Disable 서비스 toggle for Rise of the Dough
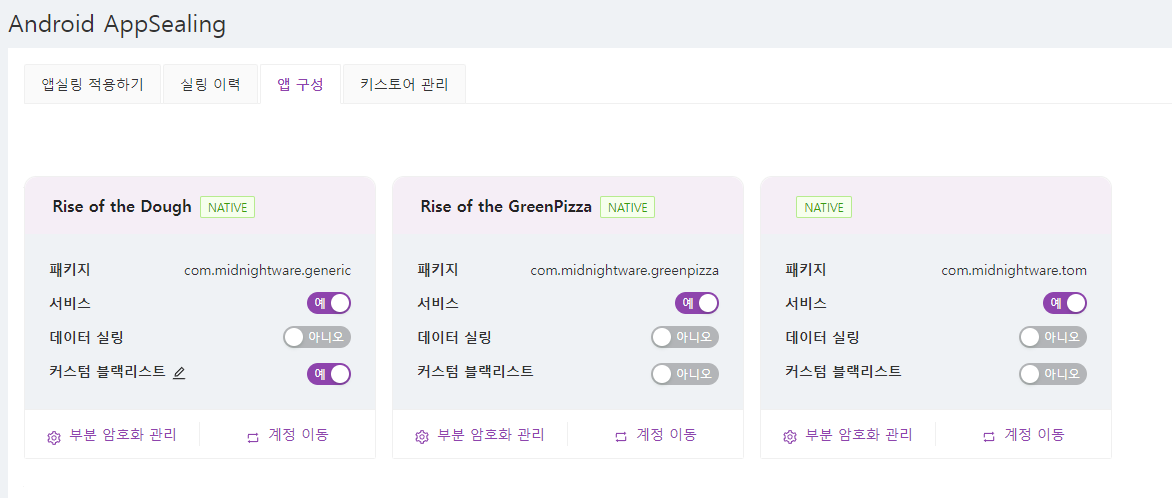The height and width of the screenshot is (498, 1172). [x=329, y=303]
